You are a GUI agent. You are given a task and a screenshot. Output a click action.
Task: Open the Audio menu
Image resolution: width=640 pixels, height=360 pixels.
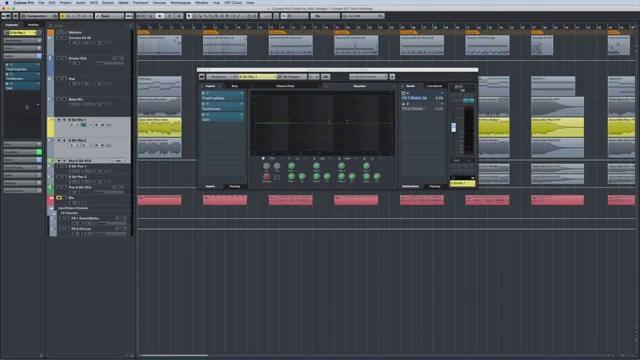(x=80, y=2)
